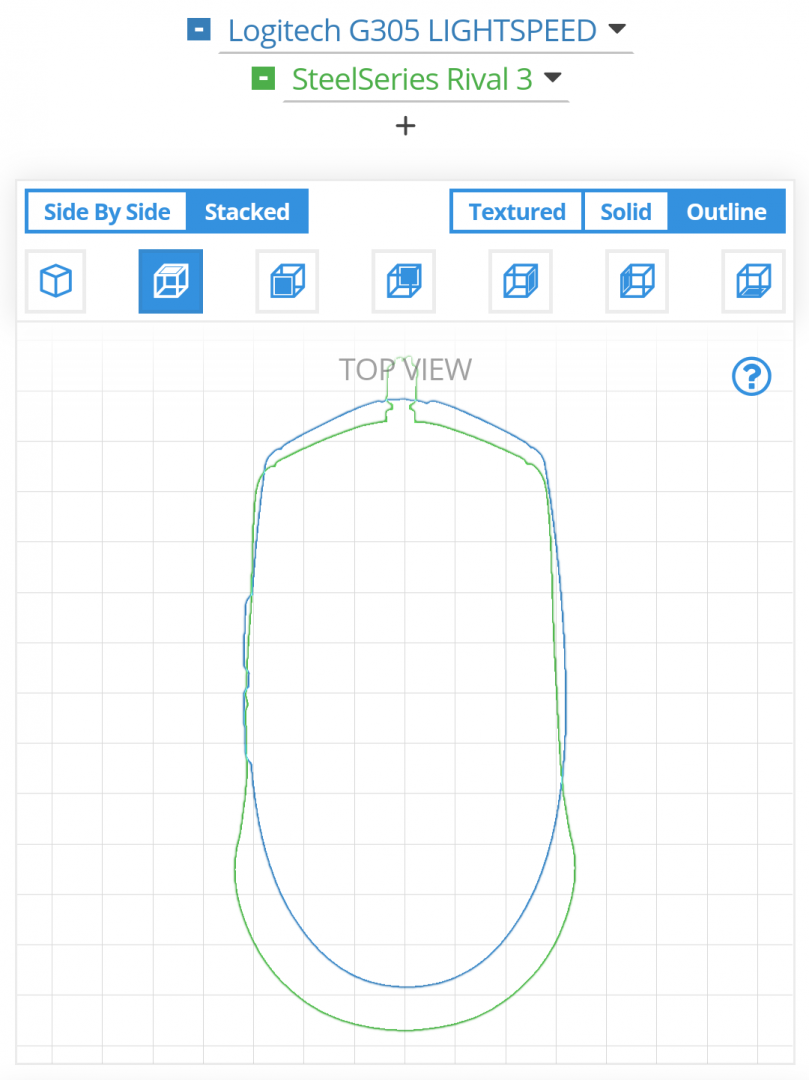This screenshot has width=809, height=1080.
Task: Add another mouse with the plus button
Action: click(406, 125)
